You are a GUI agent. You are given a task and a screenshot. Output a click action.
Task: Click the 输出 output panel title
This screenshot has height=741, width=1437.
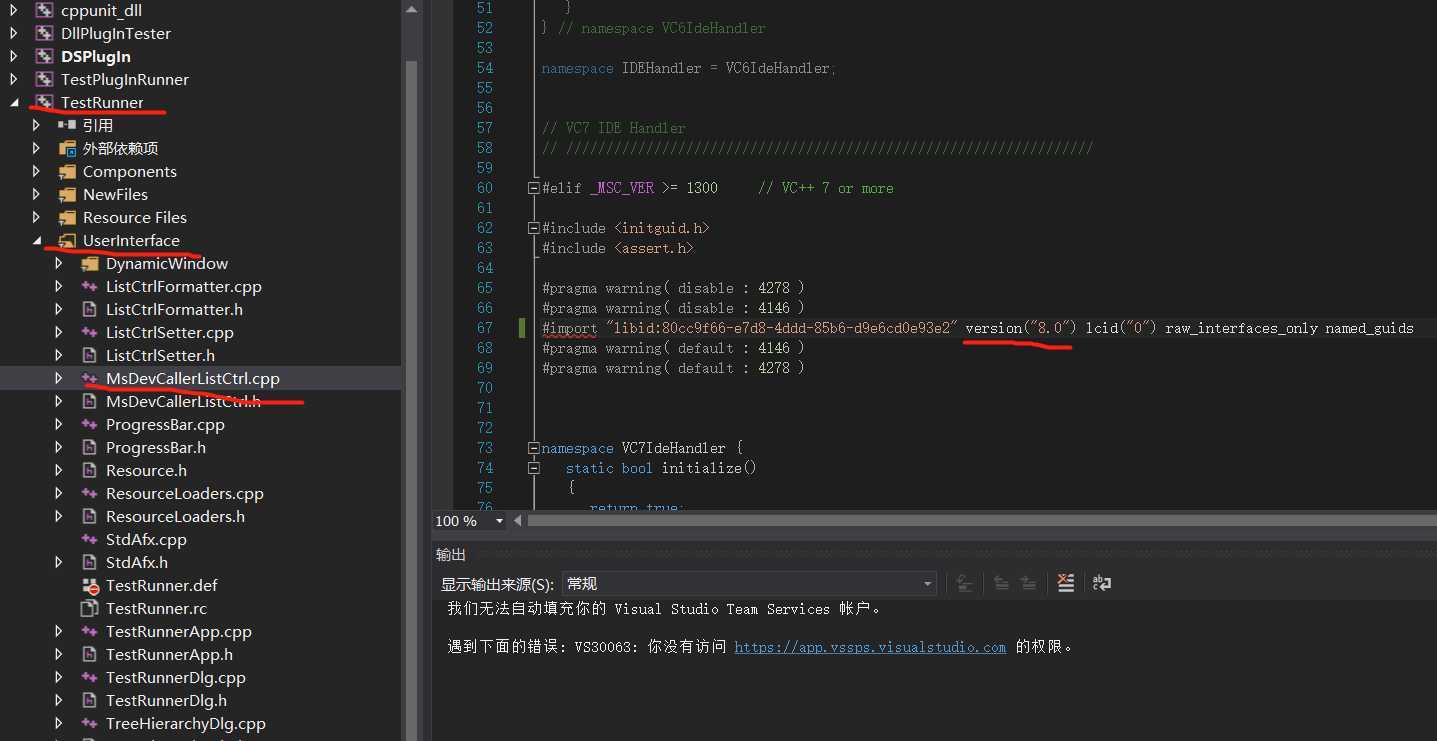451,554
